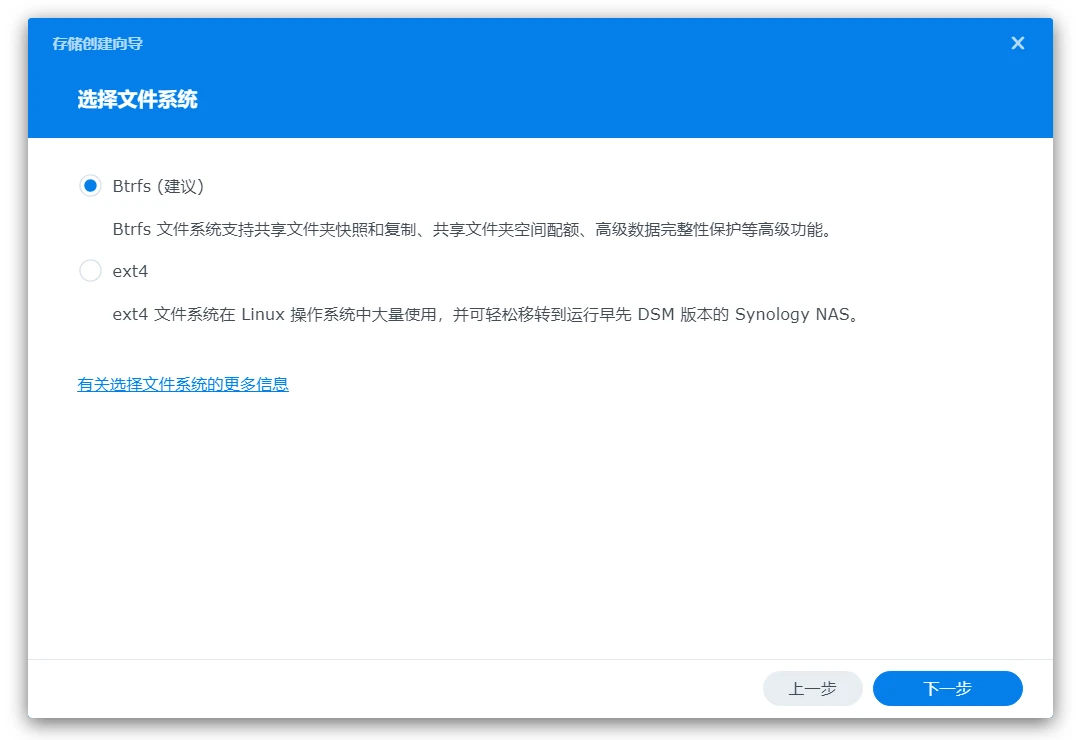1076x740 pixels.
Task: Click the "Btrfs (建议)" option label
Action: tap(158, 186)
